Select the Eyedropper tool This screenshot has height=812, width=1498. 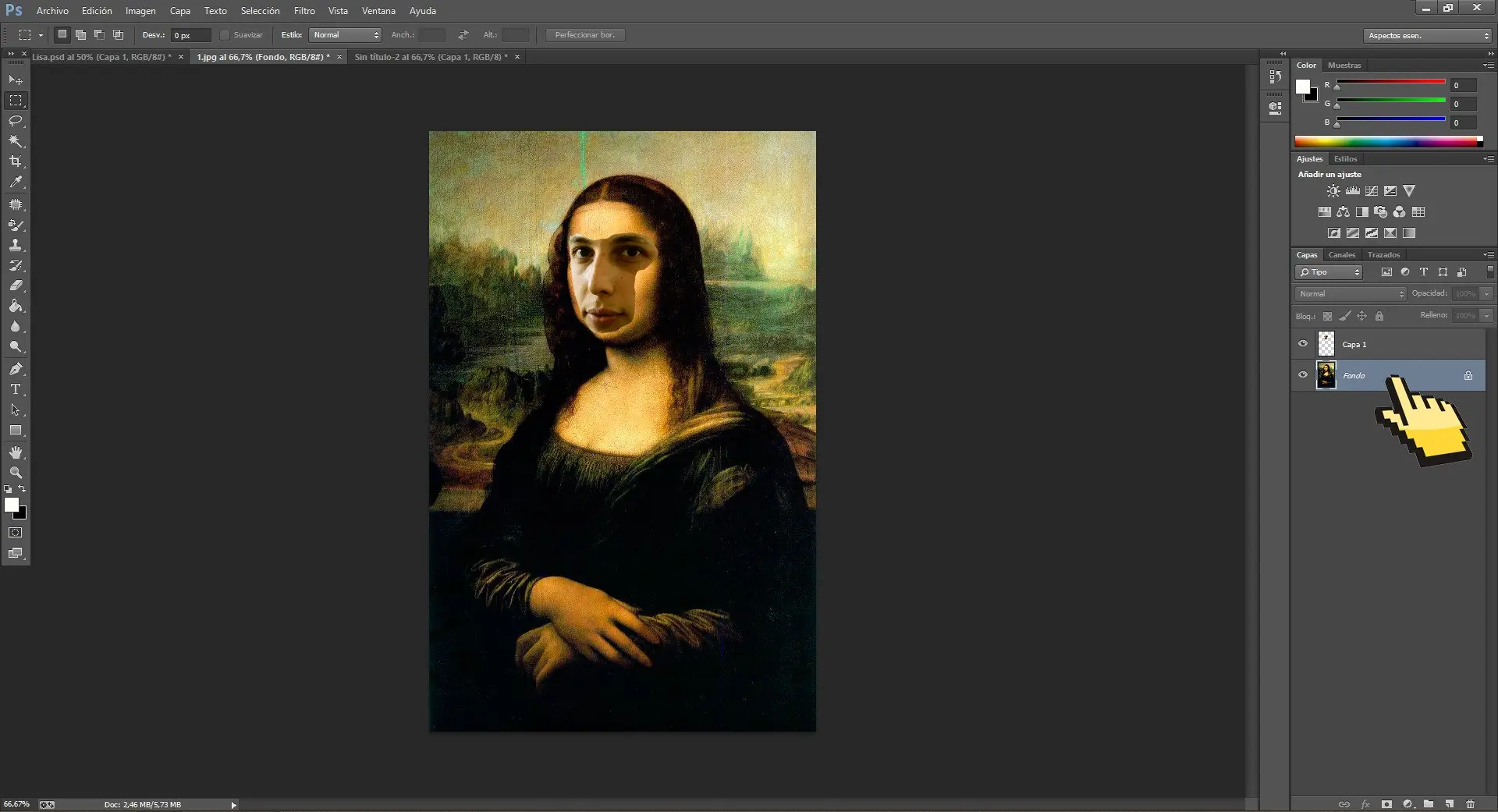(16, 183)
